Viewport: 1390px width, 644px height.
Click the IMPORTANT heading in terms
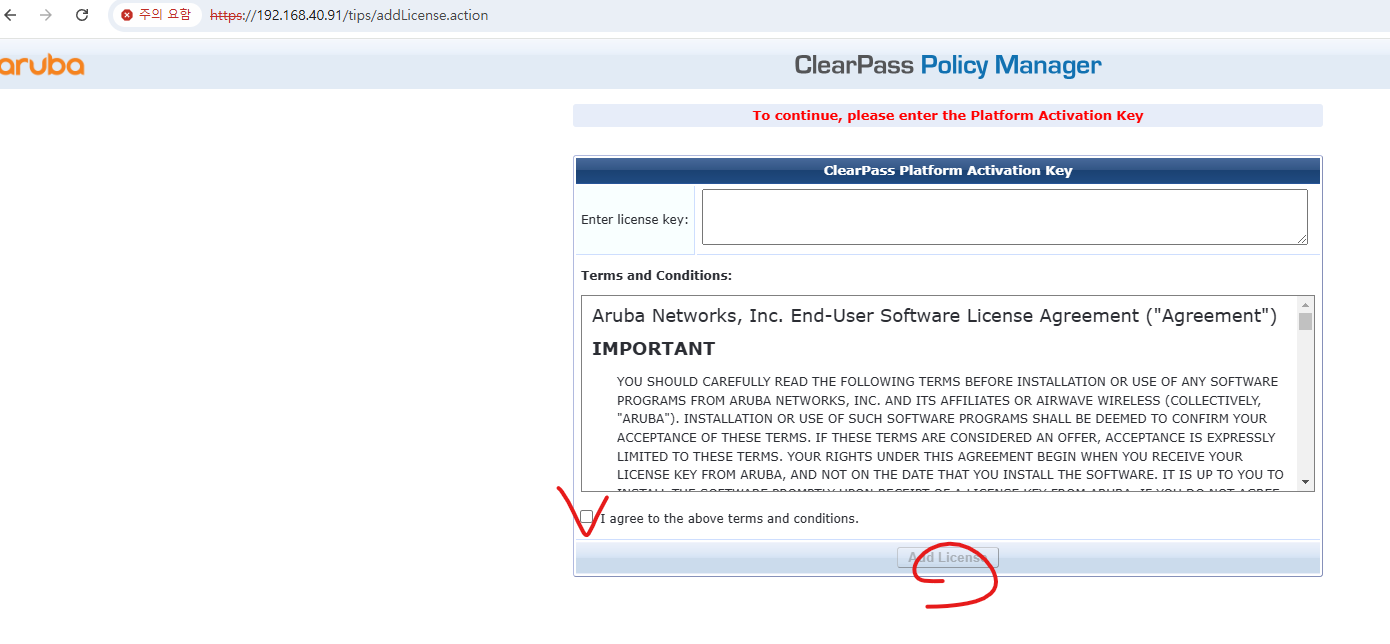tap(653, 349)
